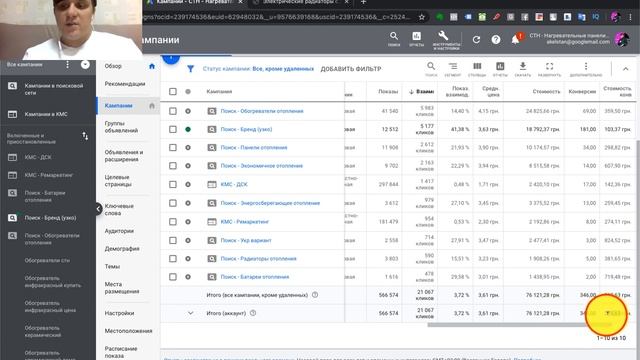Open campaign link КМС - Ремаркетинг in the table
The image size is (640, 360).
pos(245,222)
